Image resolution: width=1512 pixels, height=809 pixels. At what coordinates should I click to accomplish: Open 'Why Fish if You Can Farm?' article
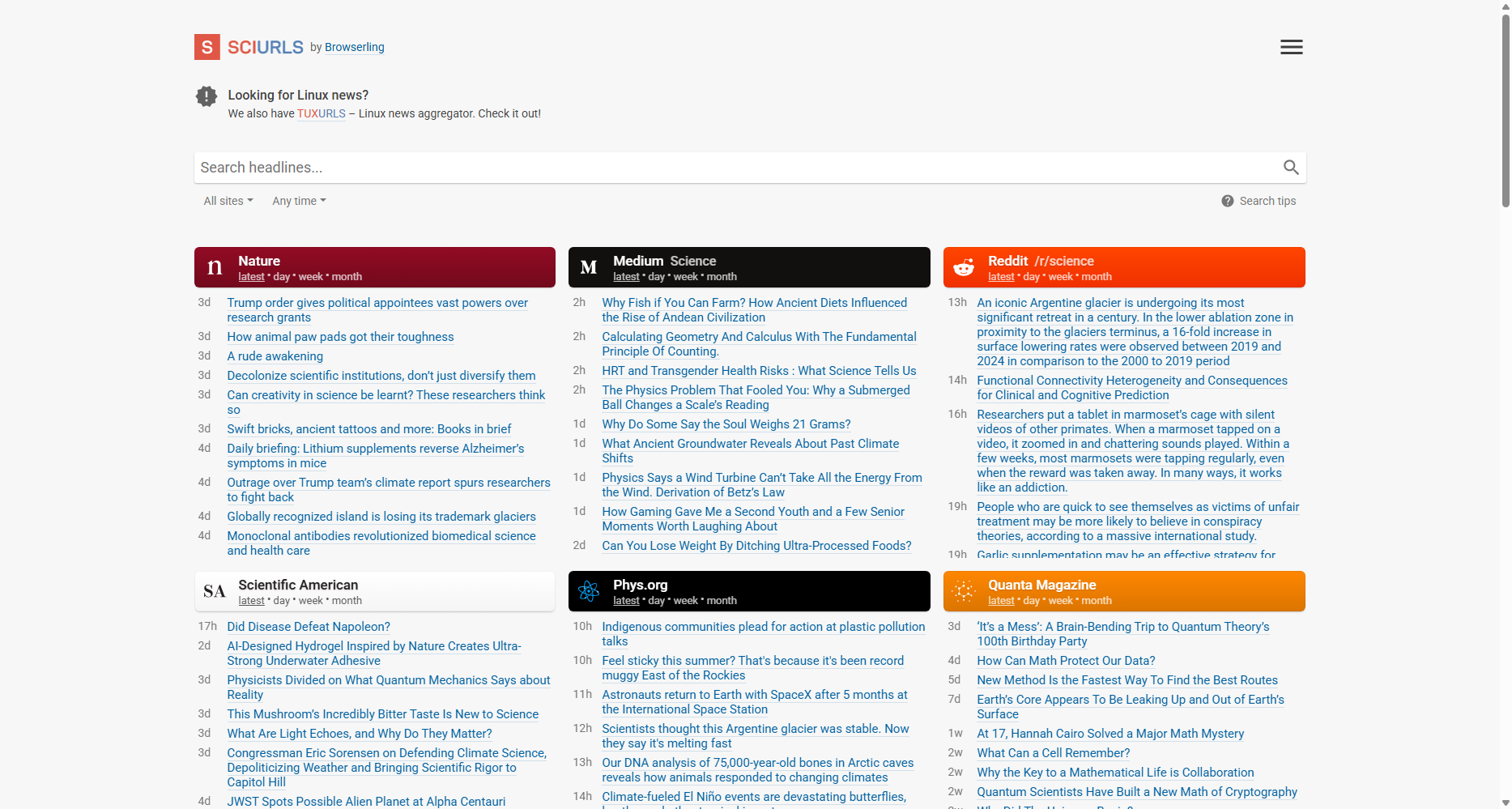(x=755, y=310)
